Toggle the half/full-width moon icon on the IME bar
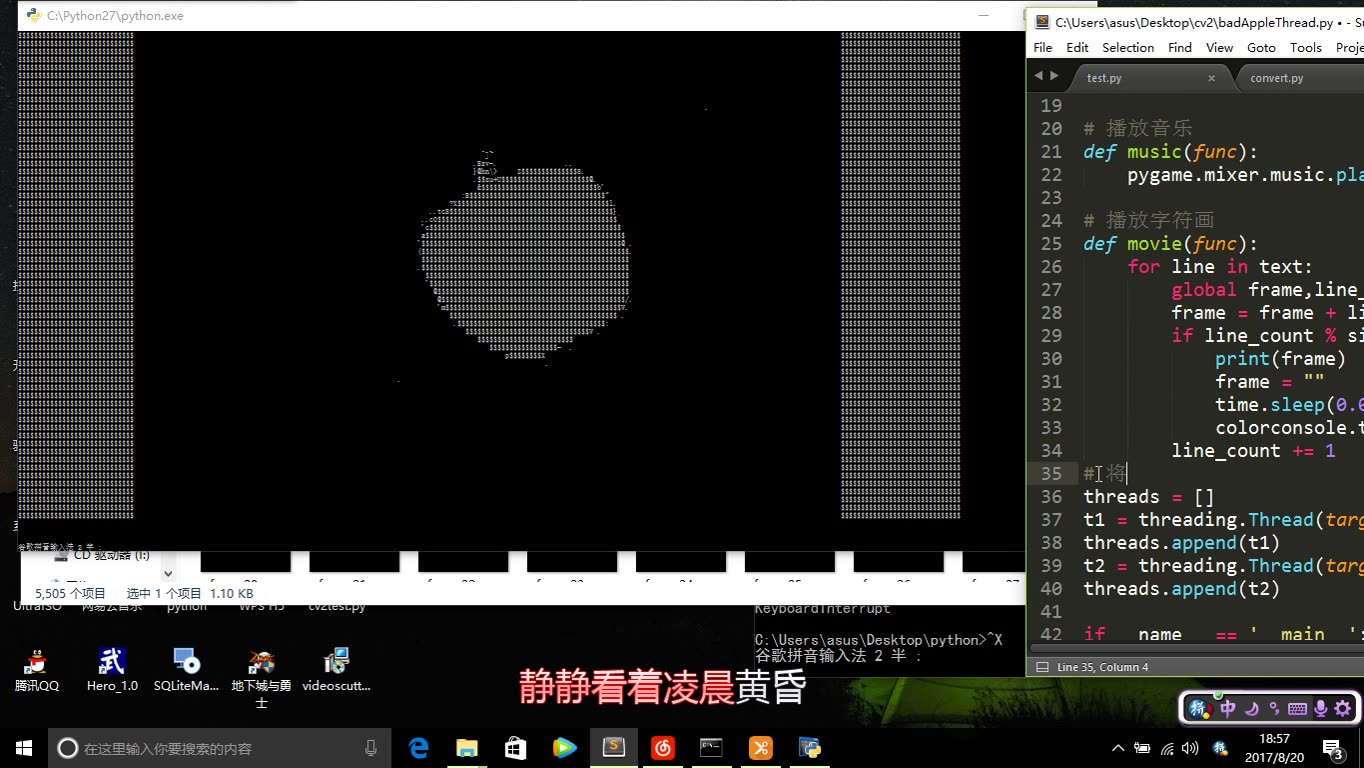 click(1253, 709)
